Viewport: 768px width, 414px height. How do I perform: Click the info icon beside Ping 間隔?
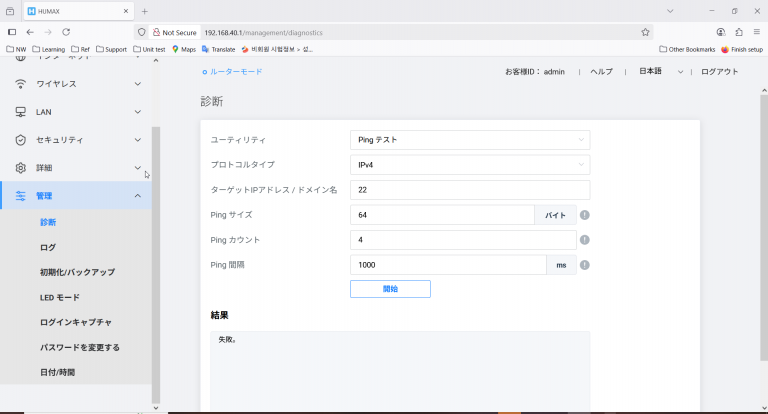coord(584,265)
